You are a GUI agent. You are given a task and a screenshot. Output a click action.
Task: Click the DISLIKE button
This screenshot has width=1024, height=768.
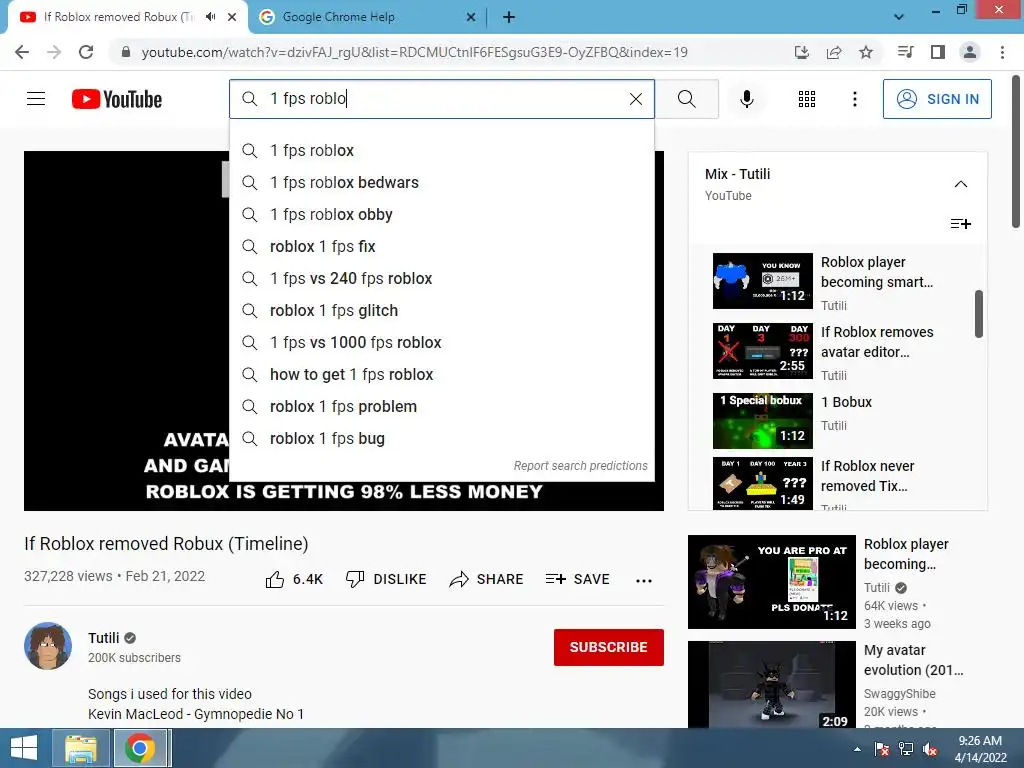(386, 579)
